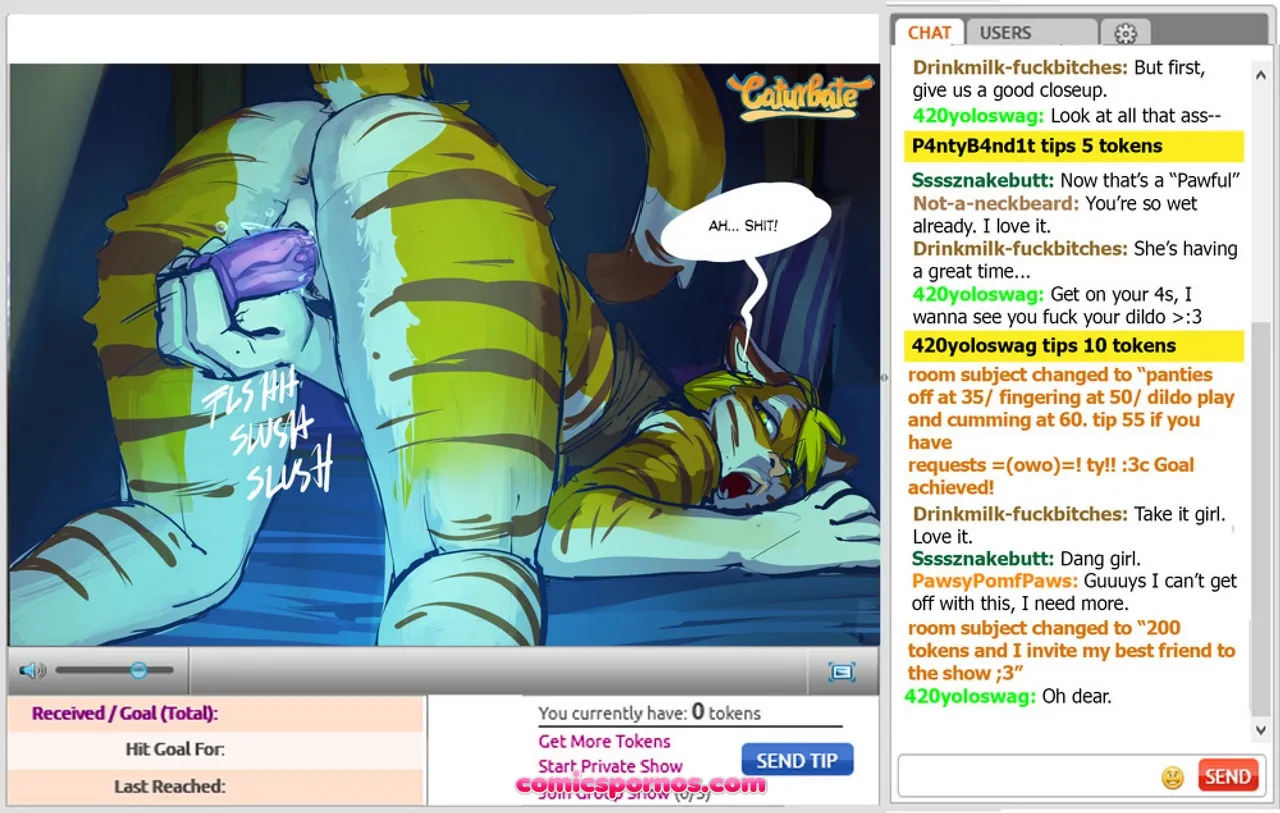Viewport: 1280px width, 813px height.
Task: Click '420yoloswag: Oh dear.' chat line
Action: click(1008, 696)
